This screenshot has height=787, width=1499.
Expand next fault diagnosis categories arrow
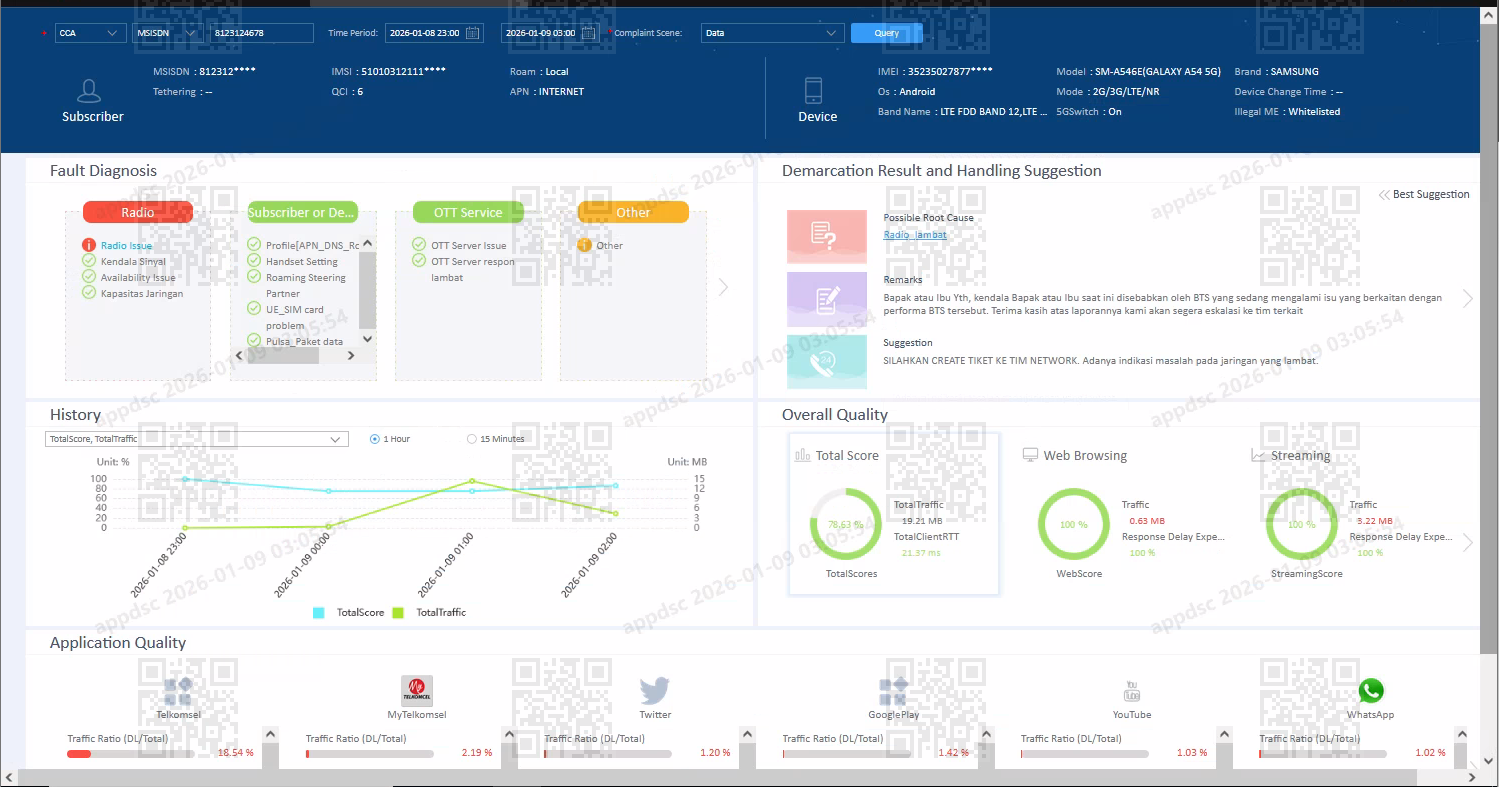tap(723, 288)
